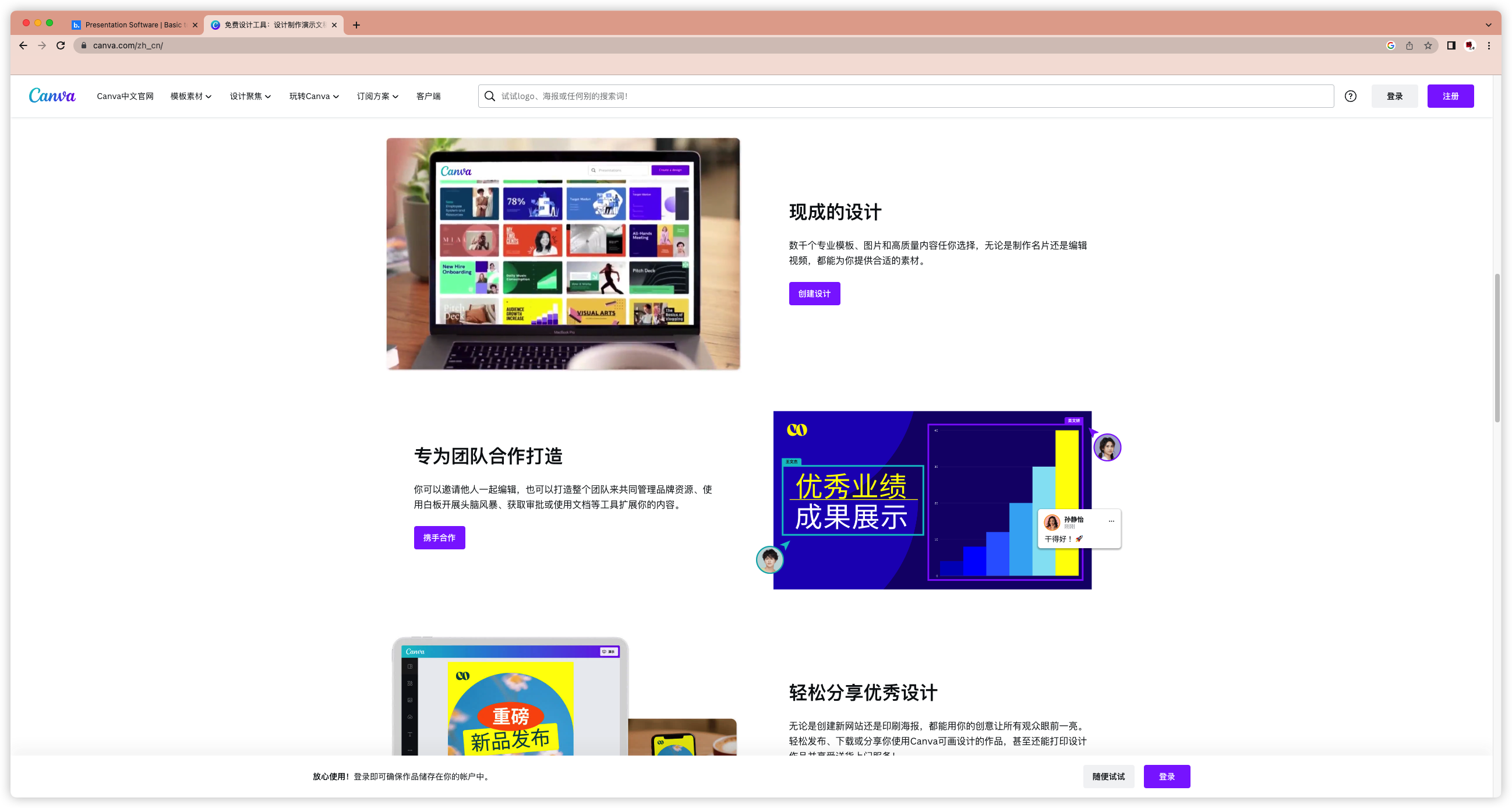
Task: Open Canva中文官网 menu item
Action: coord(125,96)
